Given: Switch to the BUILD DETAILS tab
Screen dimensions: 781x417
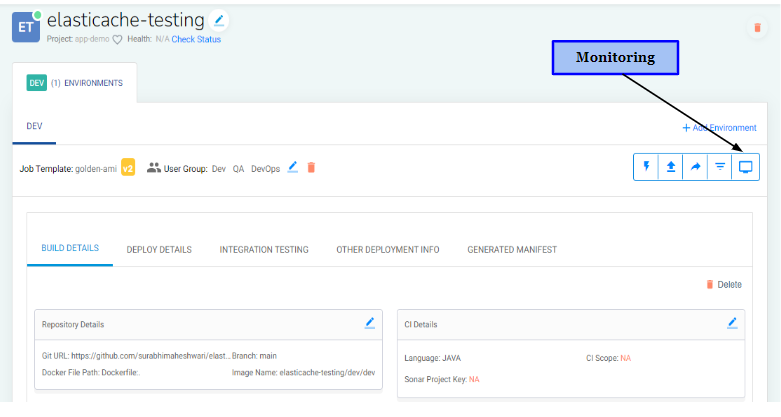Looking at the screenshot, I should click(x=70, y=248).
